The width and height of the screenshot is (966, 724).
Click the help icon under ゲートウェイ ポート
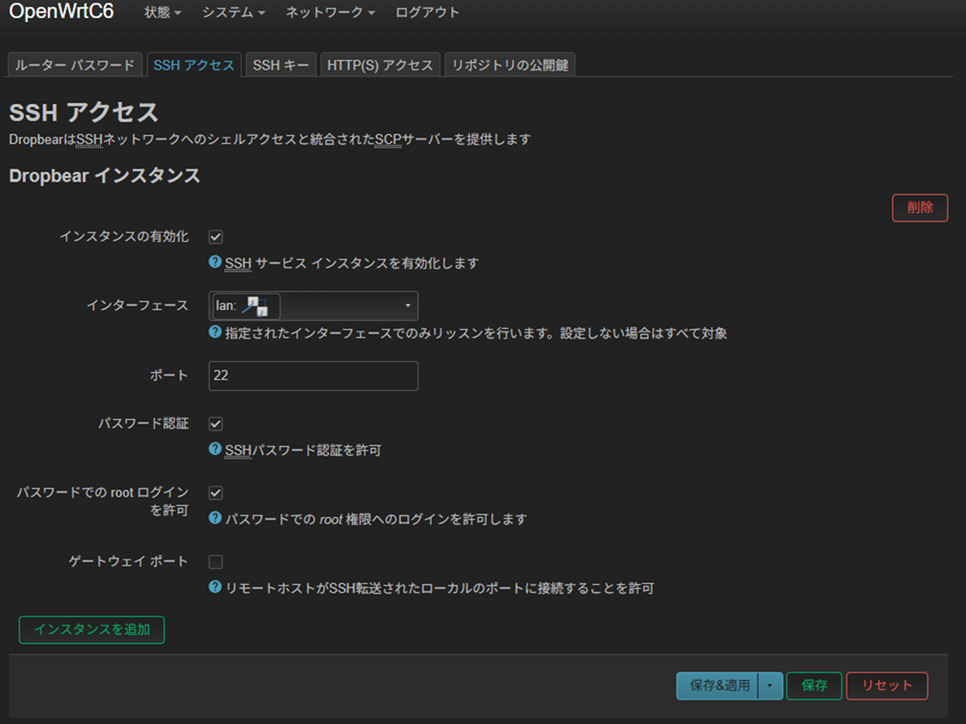click(x=215, y=587)
